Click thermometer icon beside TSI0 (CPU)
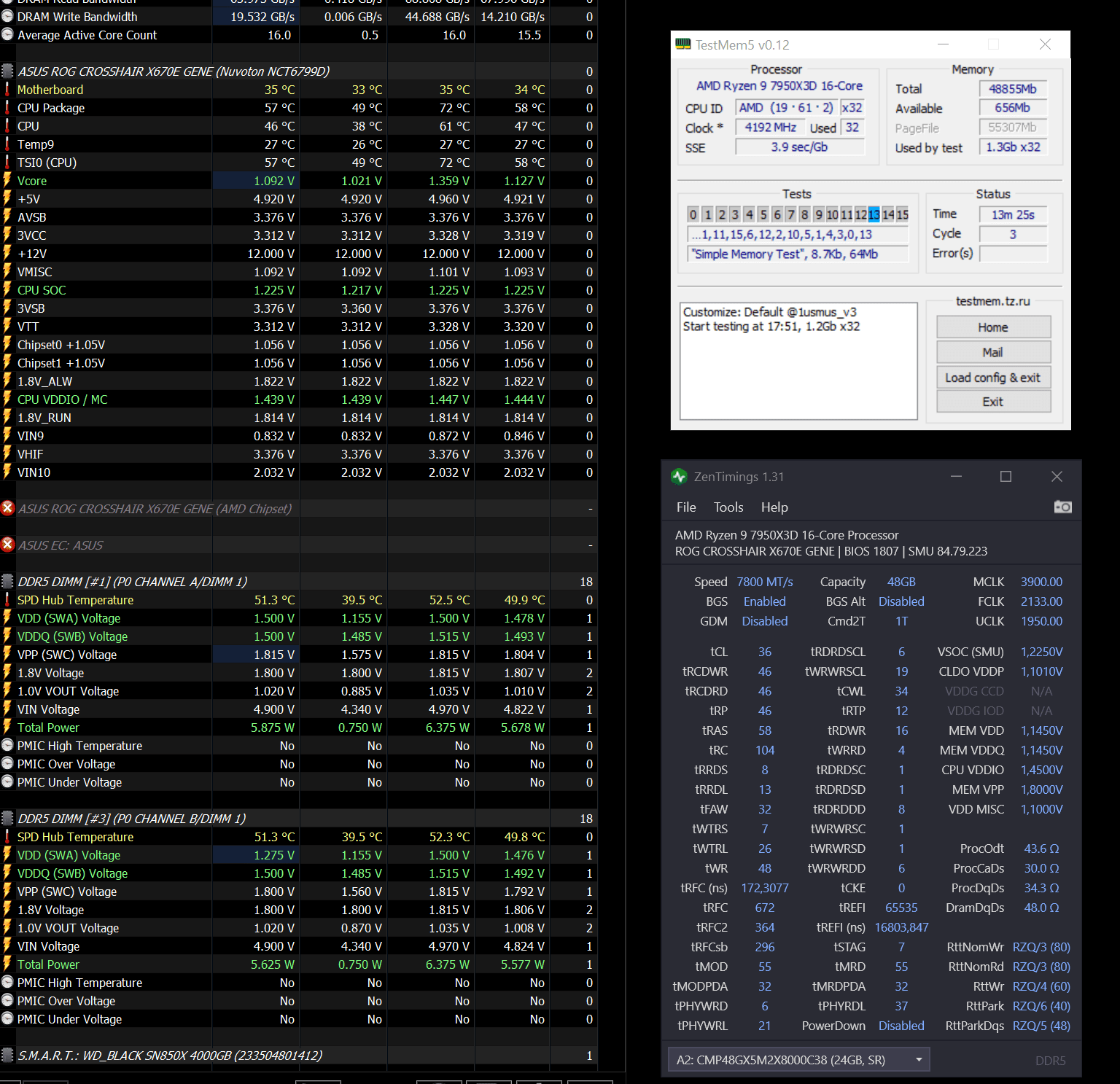 click(x=7, y=163)
